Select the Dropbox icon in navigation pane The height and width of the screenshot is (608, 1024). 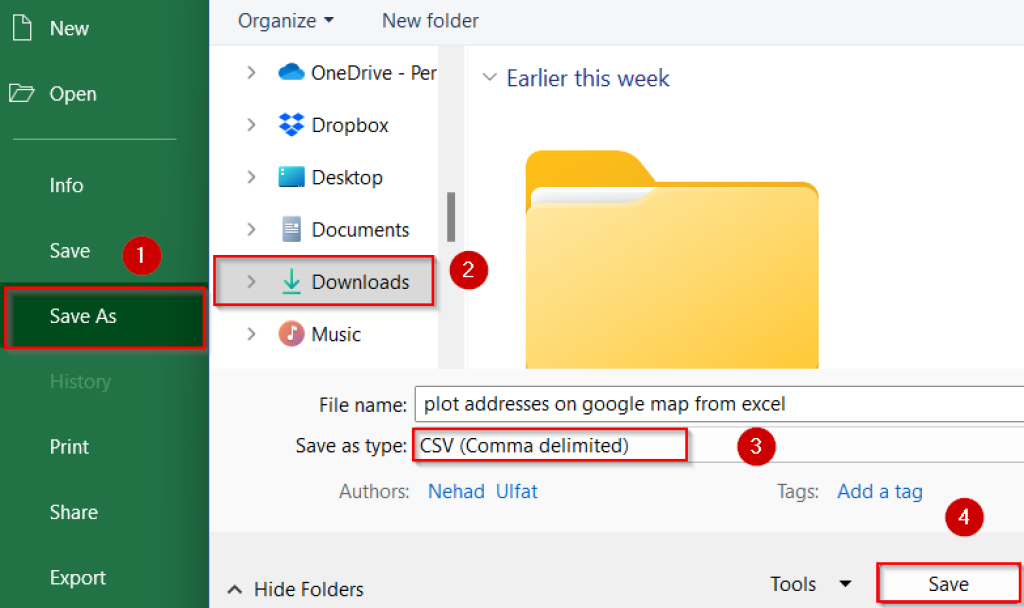click(290, 124)
